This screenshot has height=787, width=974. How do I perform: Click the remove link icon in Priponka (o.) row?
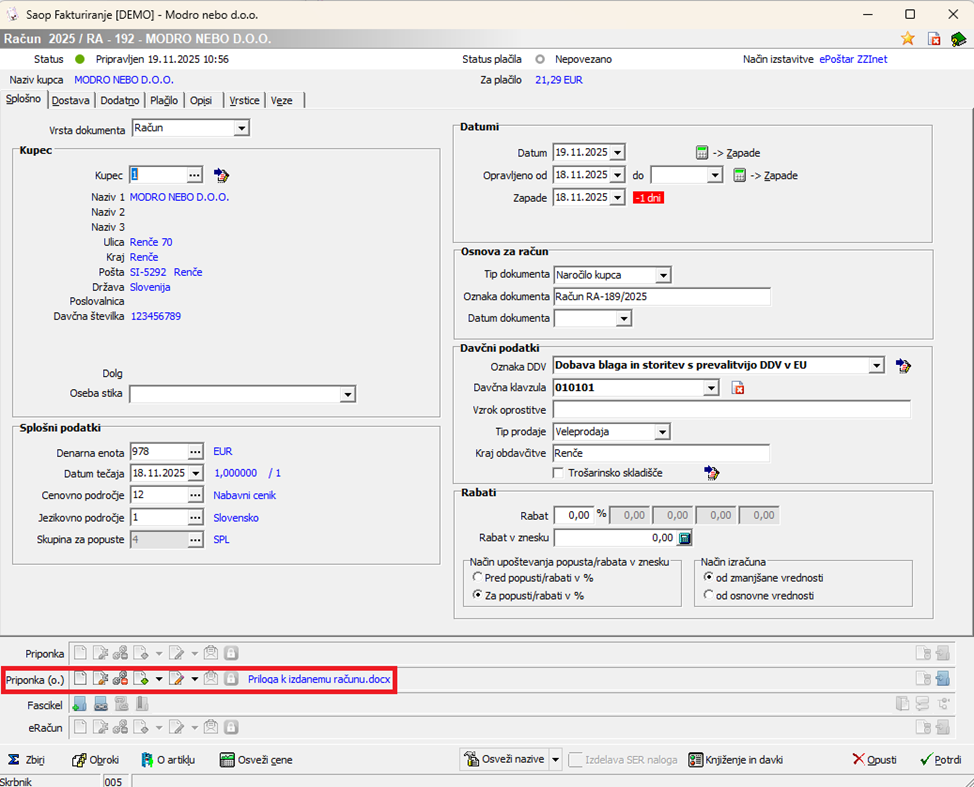[x=121, y=678]
